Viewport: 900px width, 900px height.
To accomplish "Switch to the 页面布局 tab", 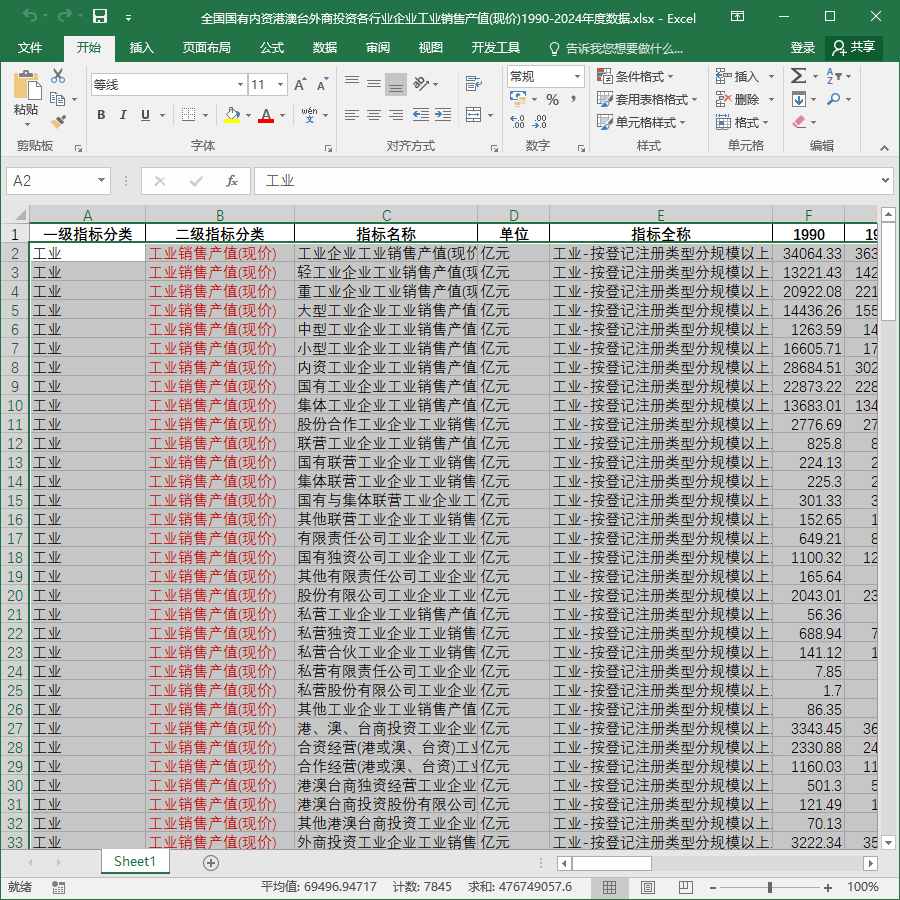I will coord(207,48).
